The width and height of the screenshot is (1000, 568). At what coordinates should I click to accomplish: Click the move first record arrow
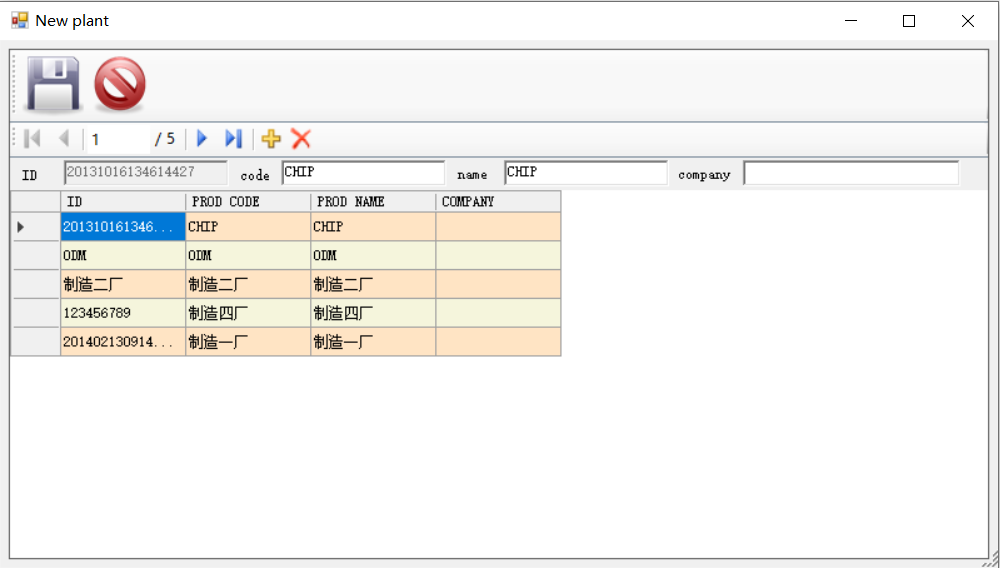click(x=32, y=139)
